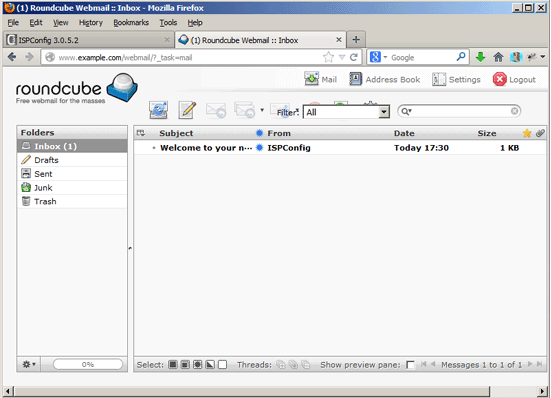Click the list options icon beside Subject

coord(141,133)
